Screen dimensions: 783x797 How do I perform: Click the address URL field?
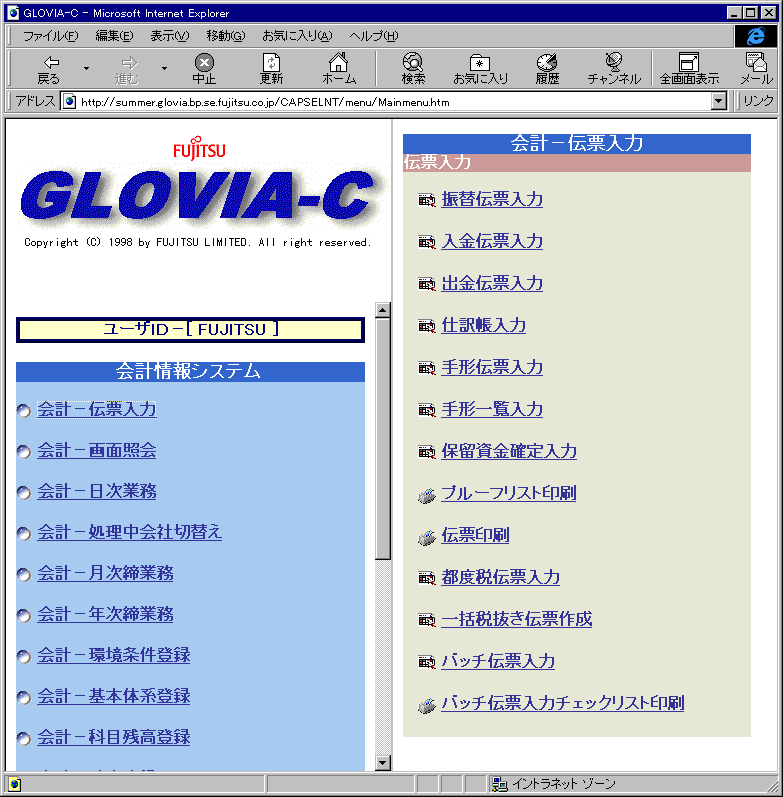(x=386, y=102)
